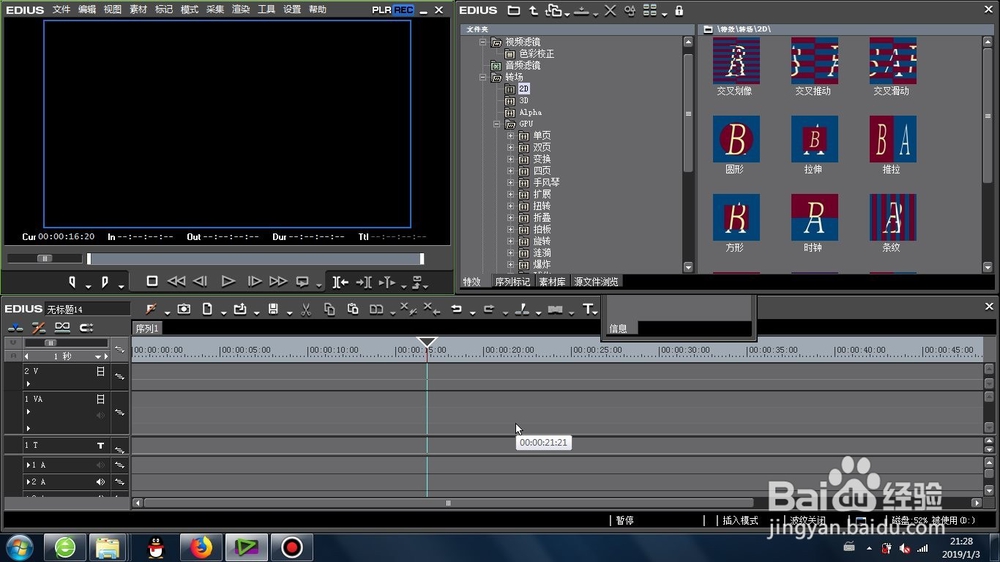Switch to the 序列标记 tab
This screenshot has height=562, width=1000.
(x=512, y=282)
